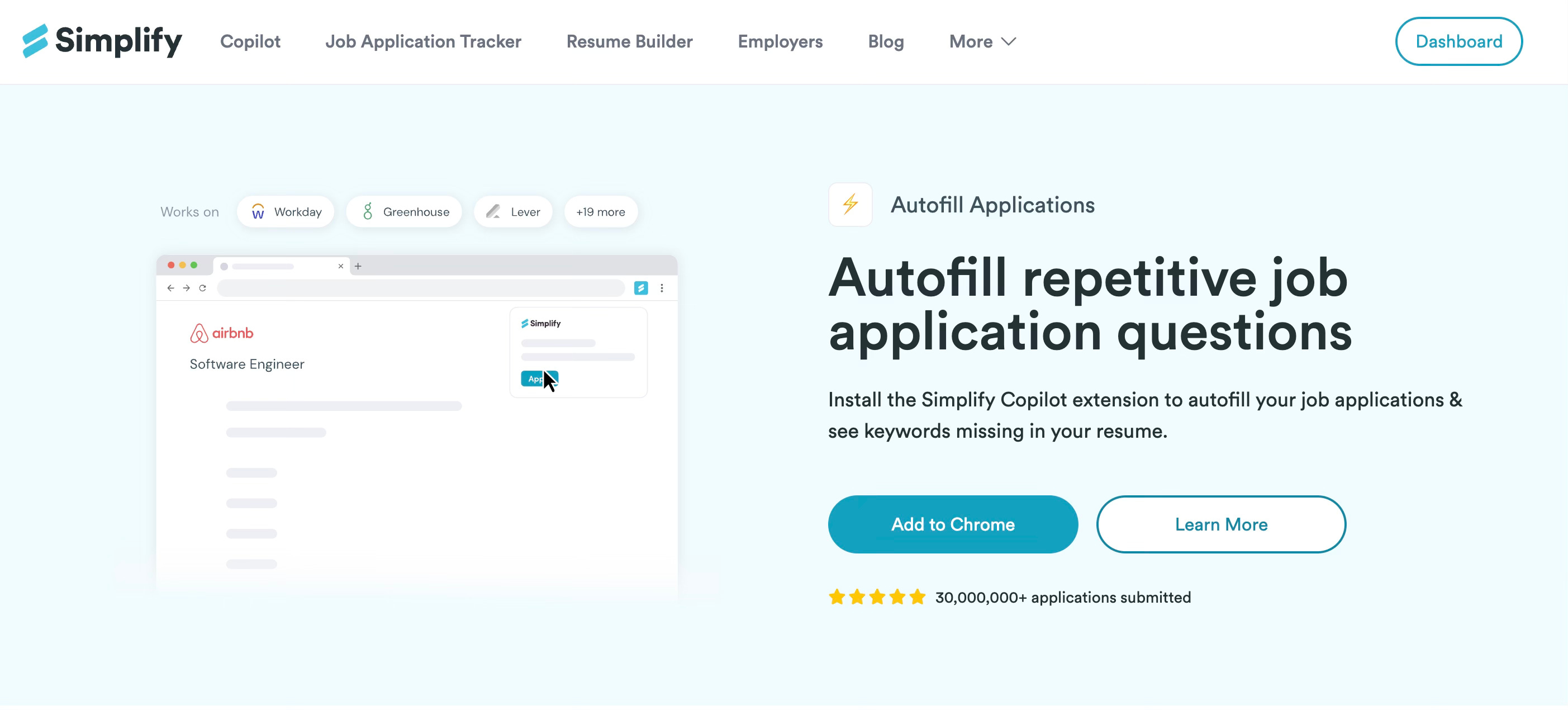The width and height of the screenshot is (1568, 710).
Task: Open the Dashboard button
Action: [x=1458, y=41]
